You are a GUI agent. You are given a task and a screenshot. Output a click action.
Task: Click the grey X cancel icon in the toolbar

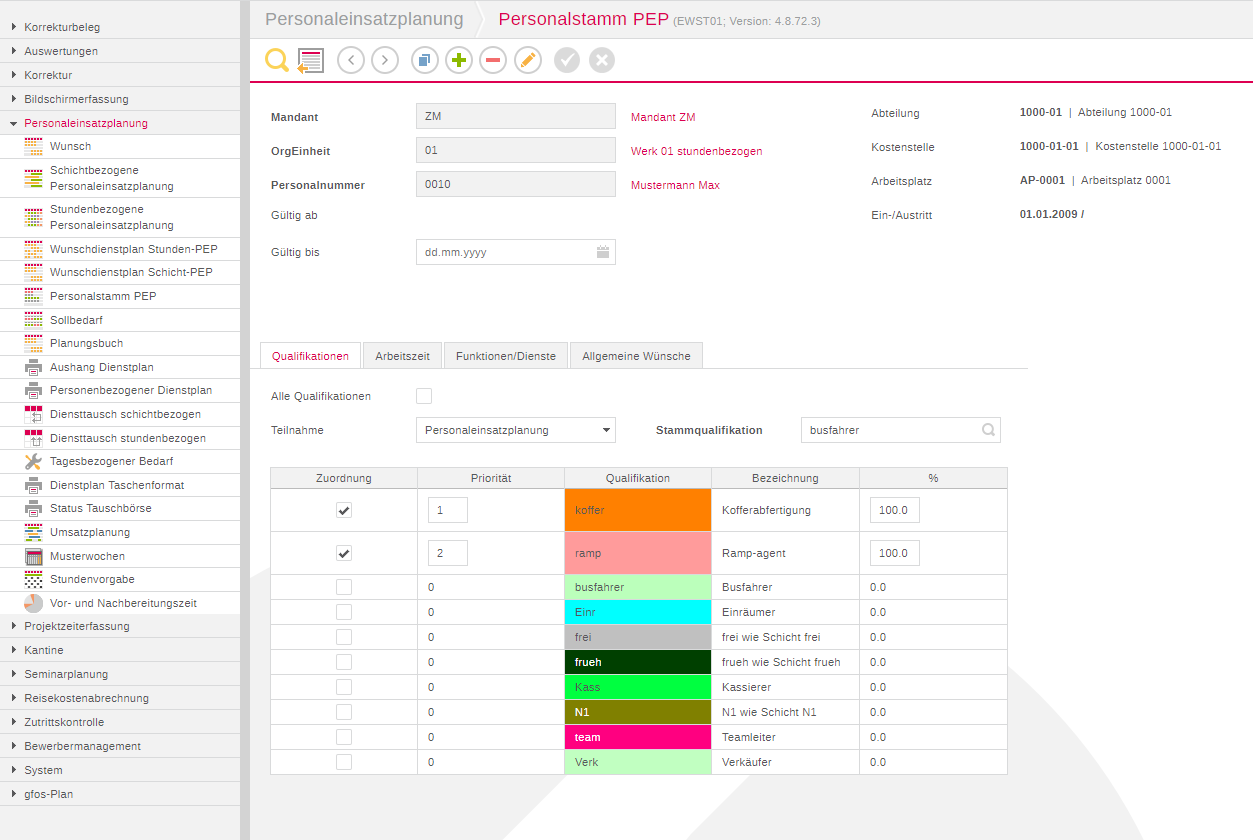coord(602,60)
